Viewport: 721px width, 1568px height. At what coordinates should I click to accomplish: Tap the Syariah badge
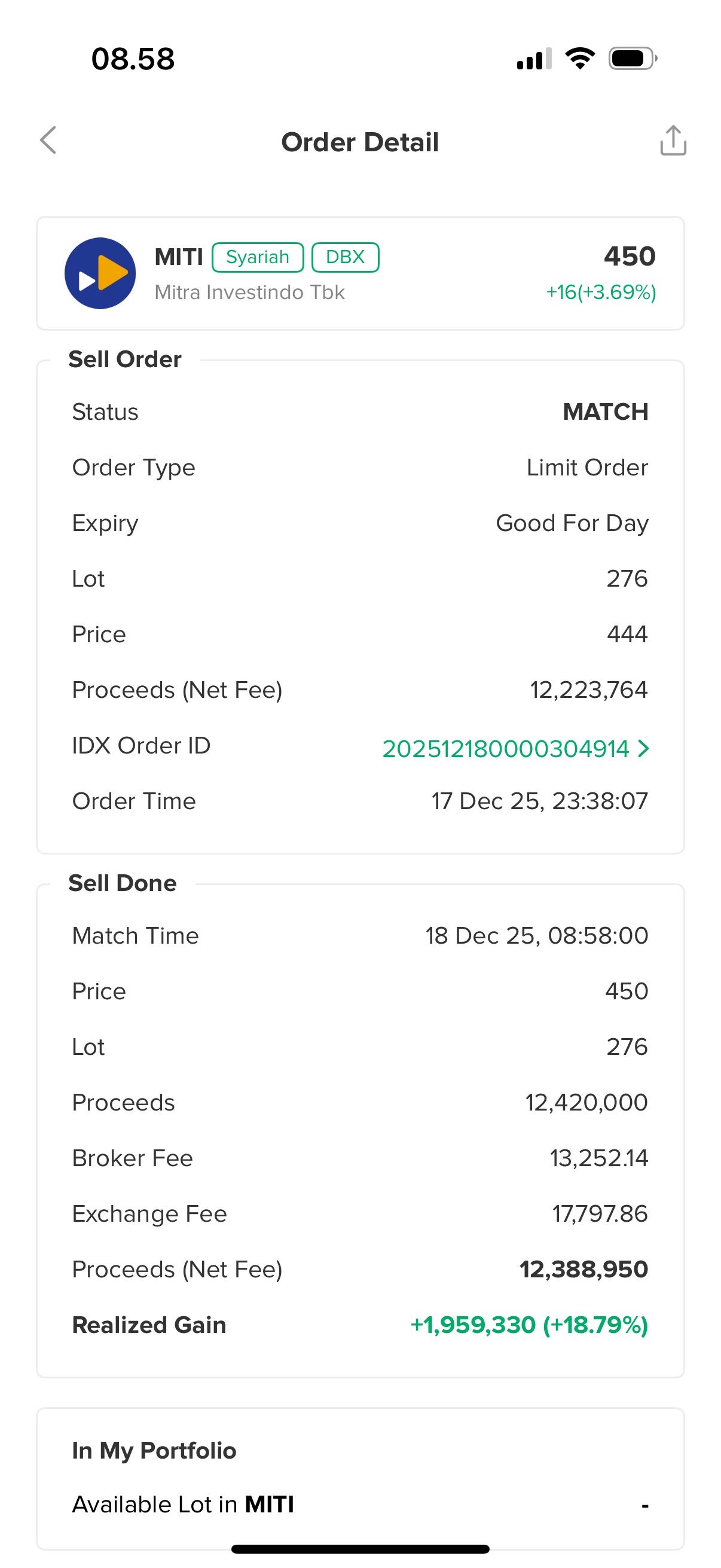point(257,257)
